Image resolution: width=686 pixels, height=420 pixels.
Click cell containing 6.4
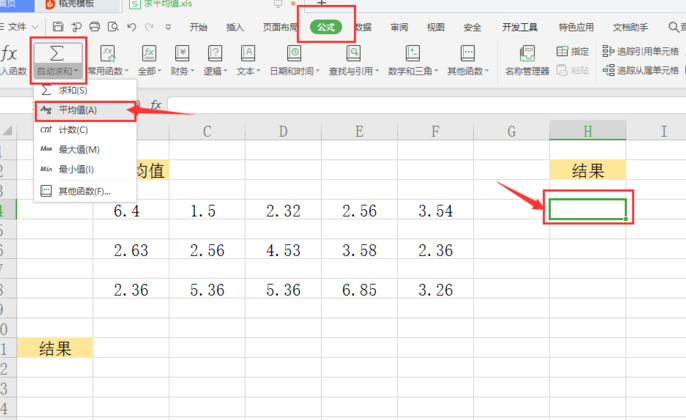(x=131, y=209)
